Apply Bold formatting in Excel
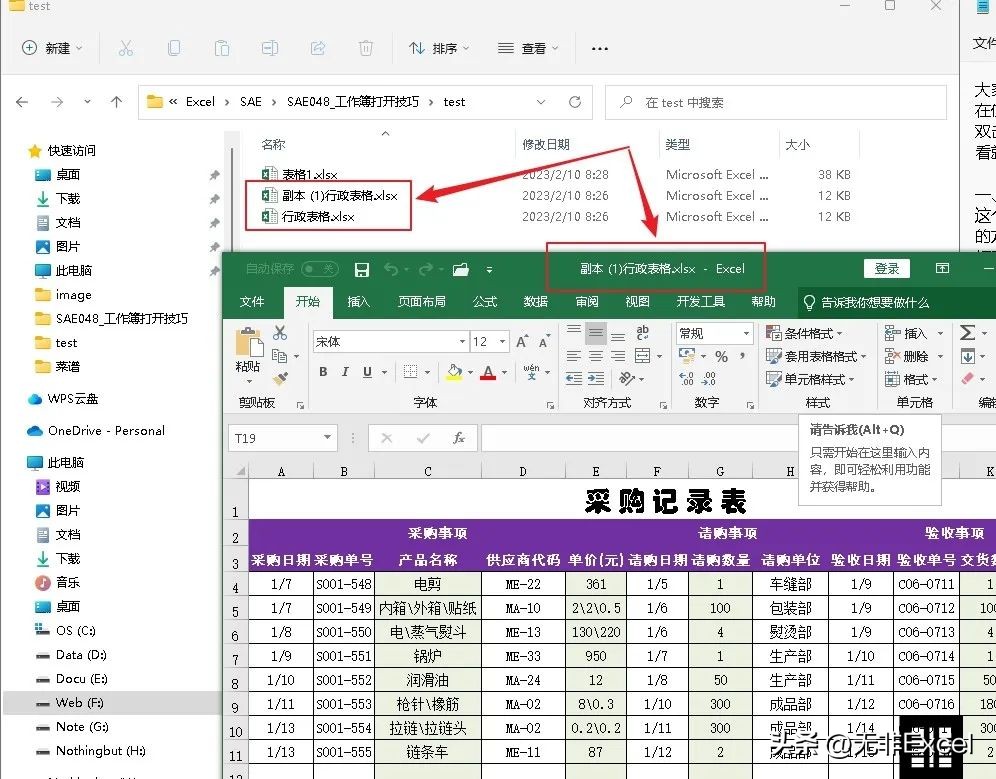996x779 pixels. [x=323, y=372]
